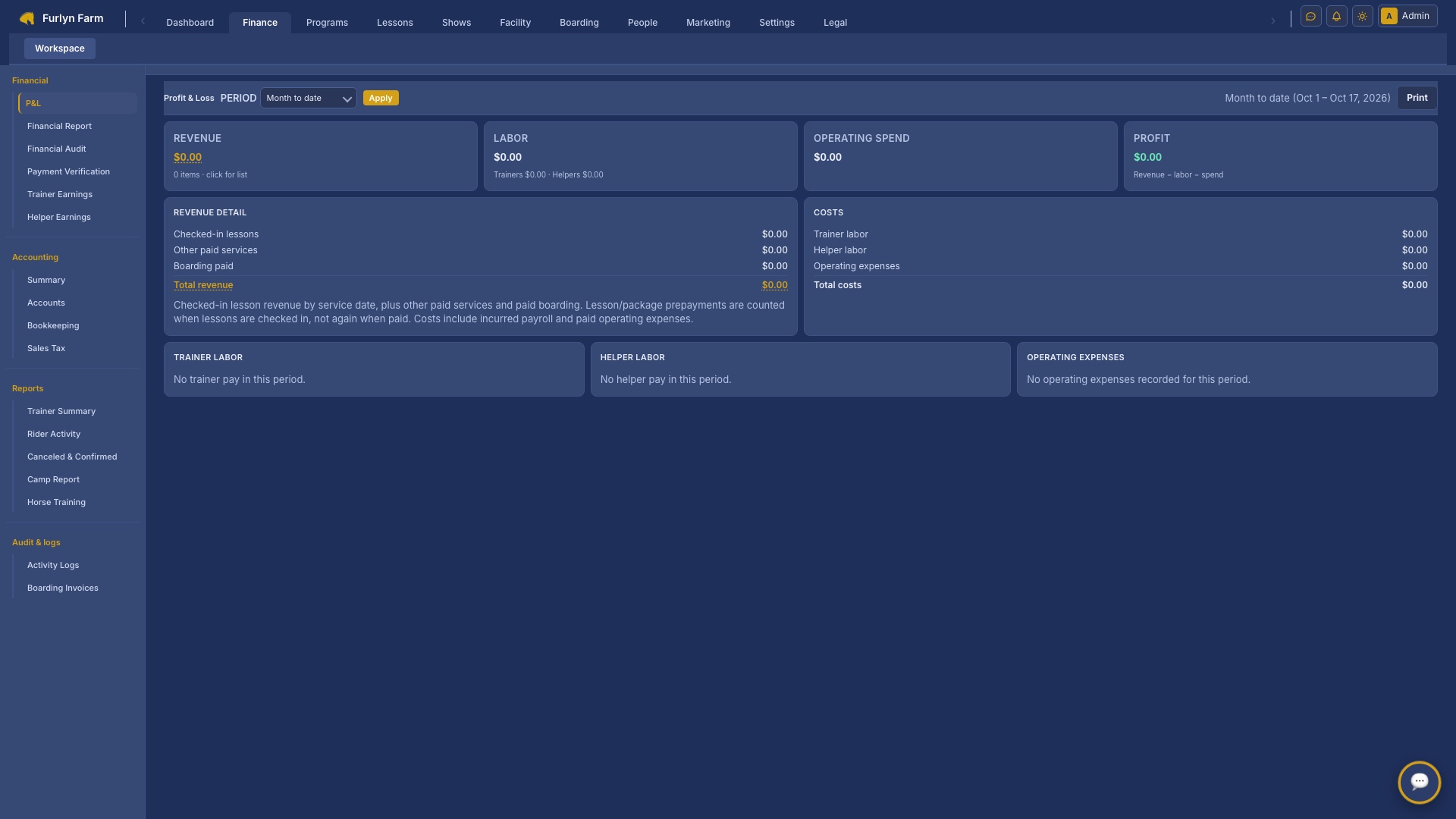Open Accounts under Accounting

(x=76, y=303)
